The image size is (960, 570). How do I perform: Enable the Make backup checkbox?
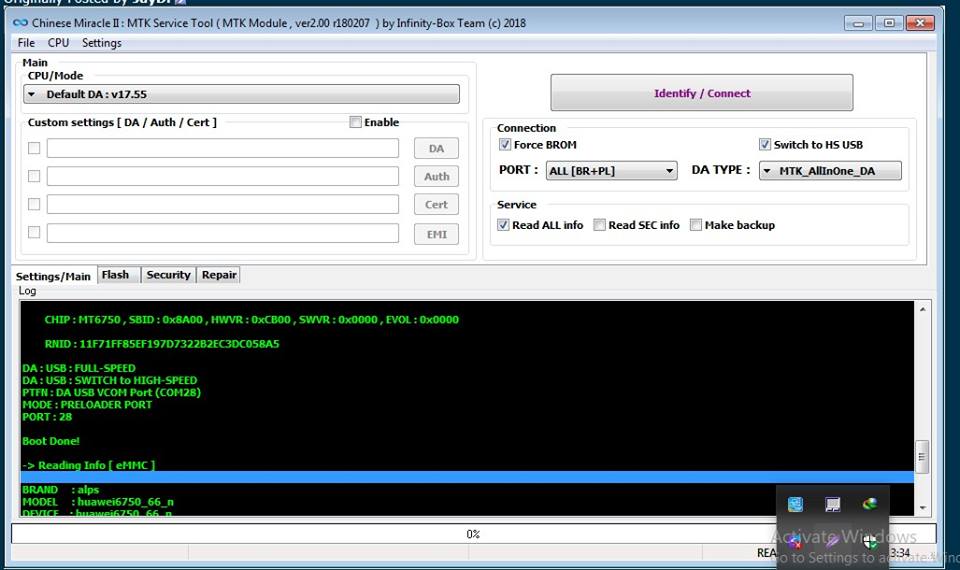[696, 225]
